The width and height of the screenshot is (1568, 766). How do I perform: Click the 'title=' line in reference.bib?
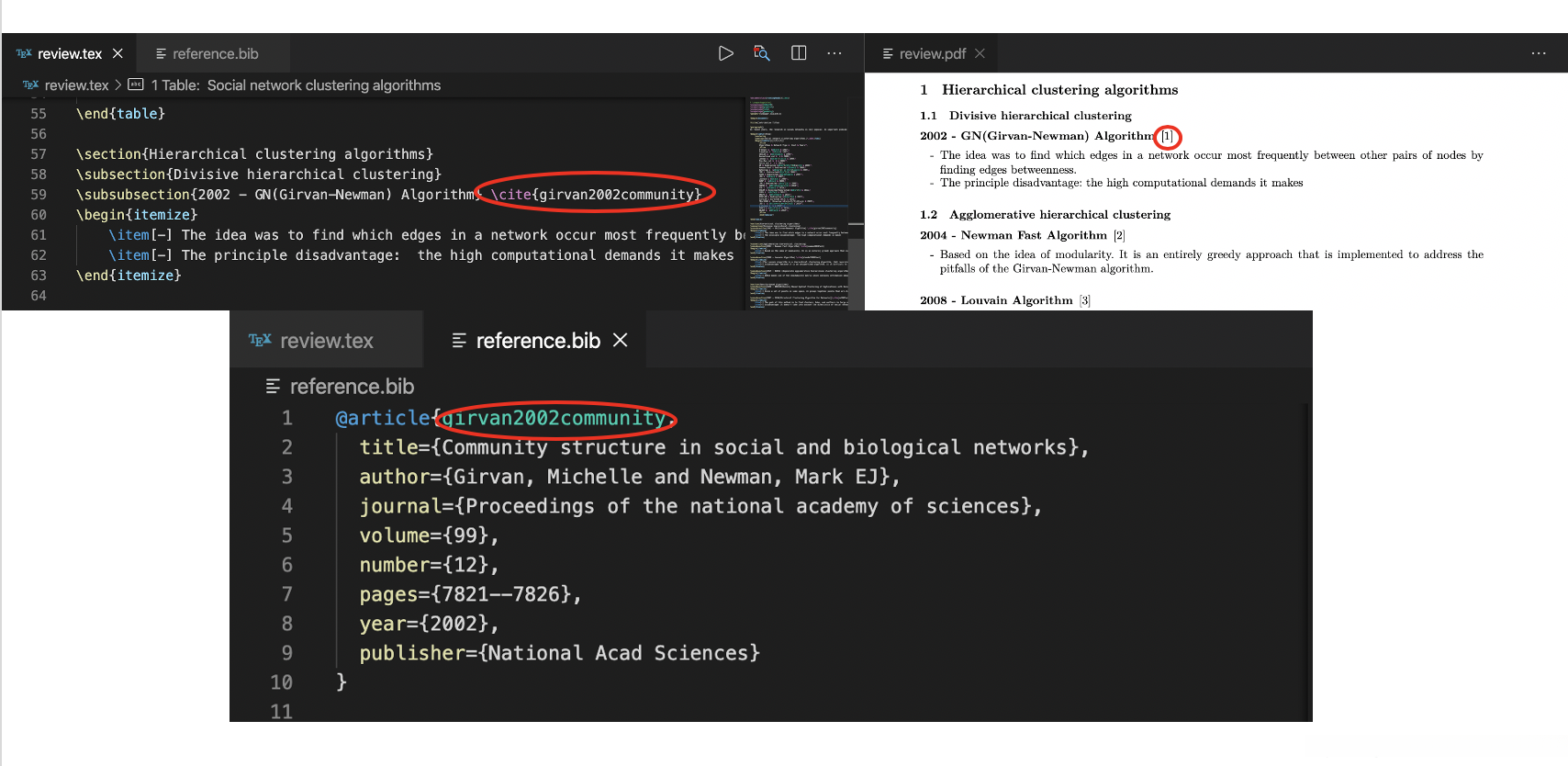click(724, 447)
